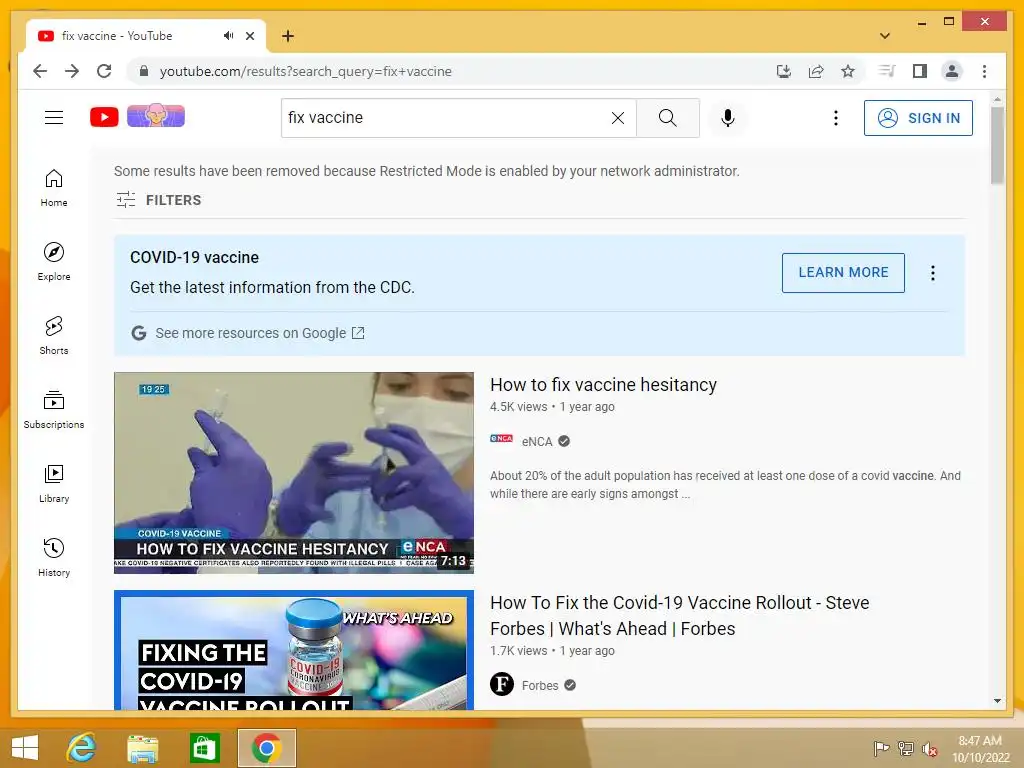Viewport: 1024px width, 768px height.
Task: Follow See more resources on Google link
Action: click(x=259, y=333)
